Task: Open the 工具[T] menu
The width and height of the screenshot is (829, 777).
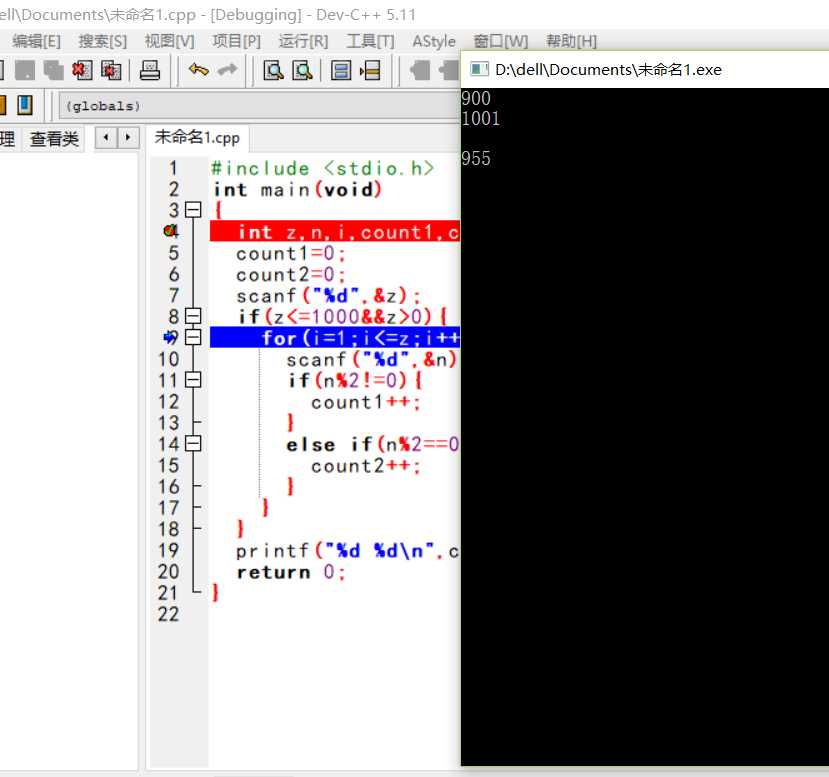Action: (x=370, y=41)
